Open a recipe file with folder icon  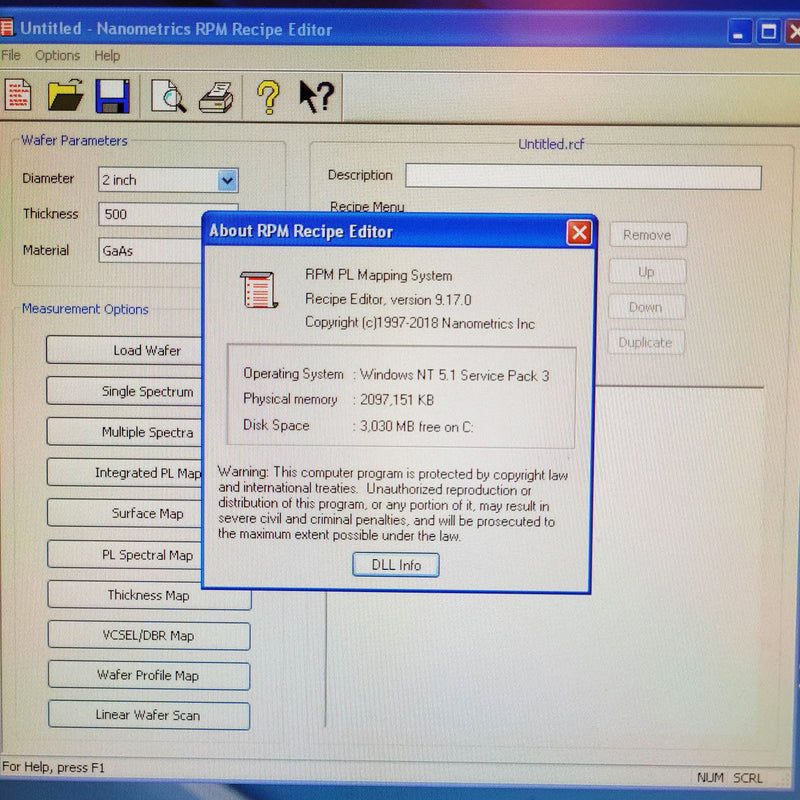pos(65,95)
